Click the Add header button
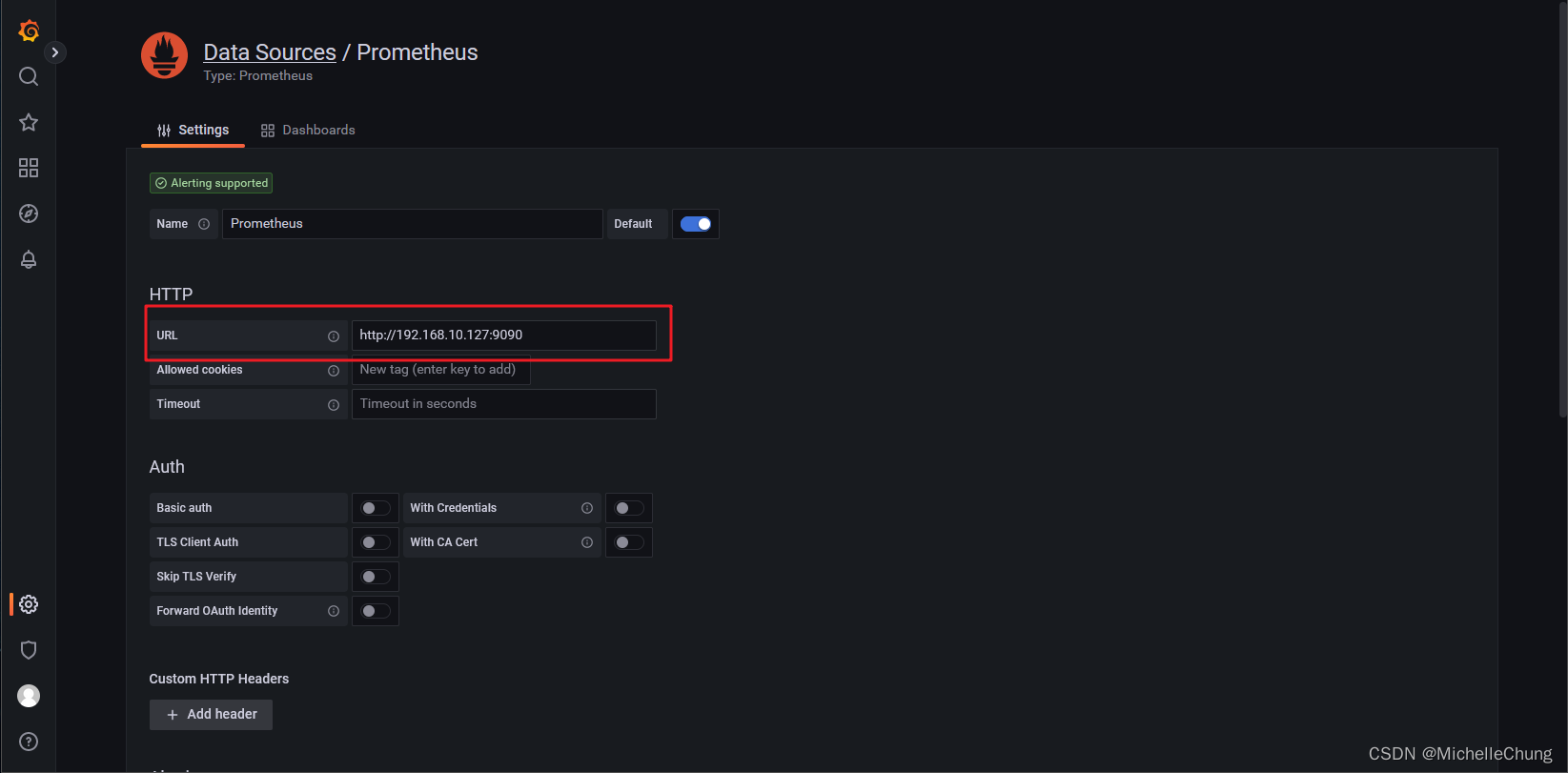The image size is (1568, 773). pyautogui.click(x=211, y=715)
